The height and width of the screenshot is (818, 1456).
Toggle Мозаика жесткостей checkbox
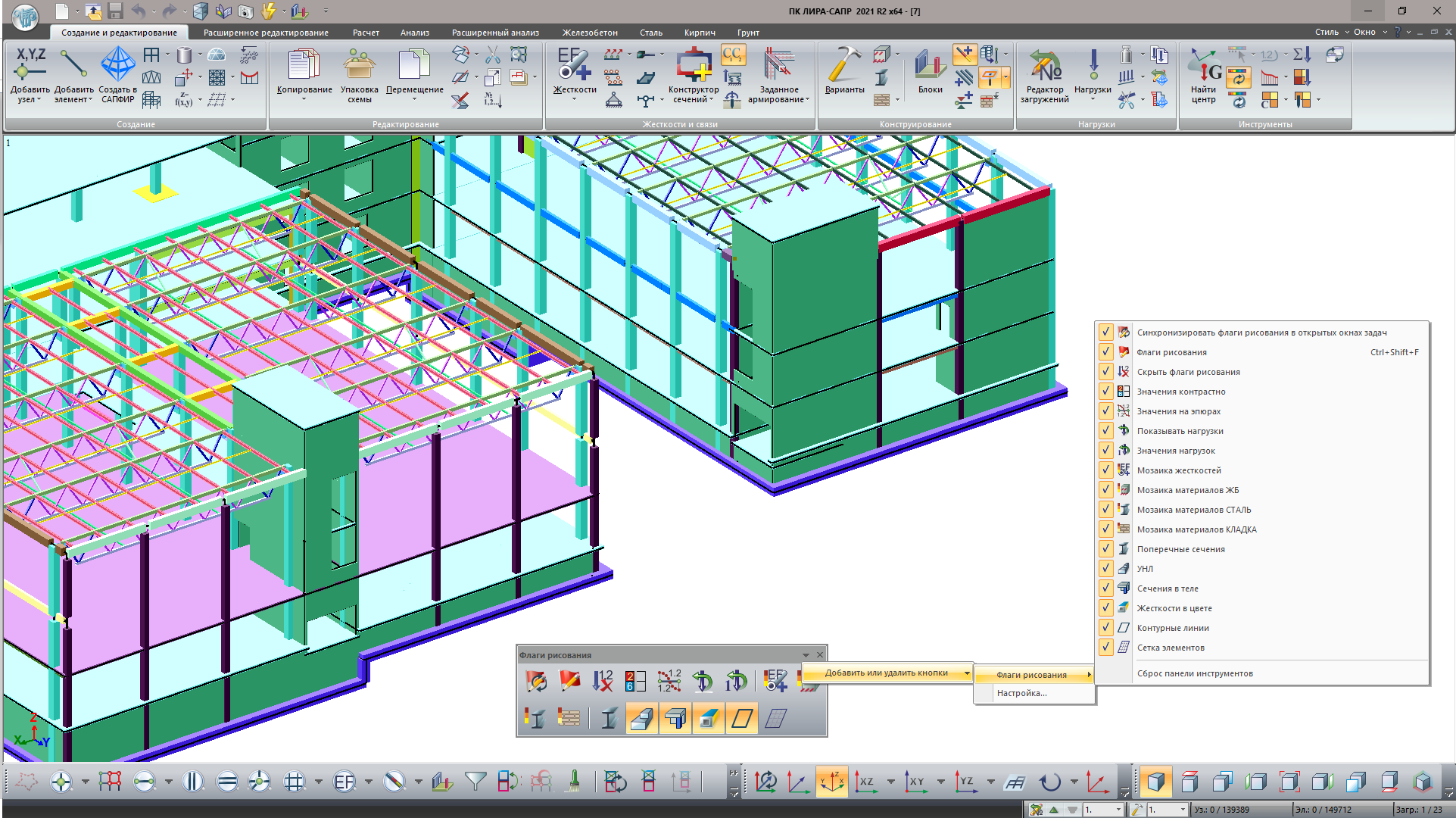point(1105,470)
